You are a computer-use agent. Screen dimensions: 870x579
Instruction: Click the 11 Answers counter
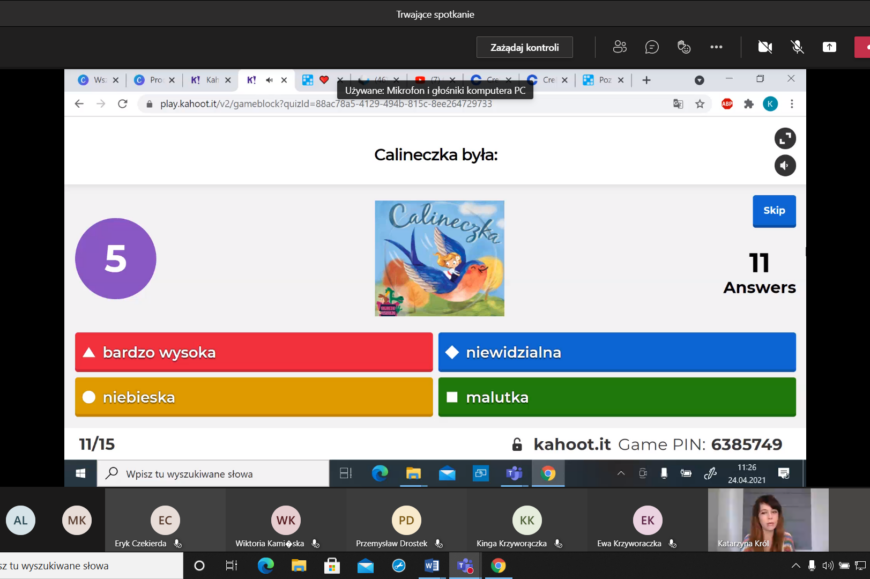point(759,273)
